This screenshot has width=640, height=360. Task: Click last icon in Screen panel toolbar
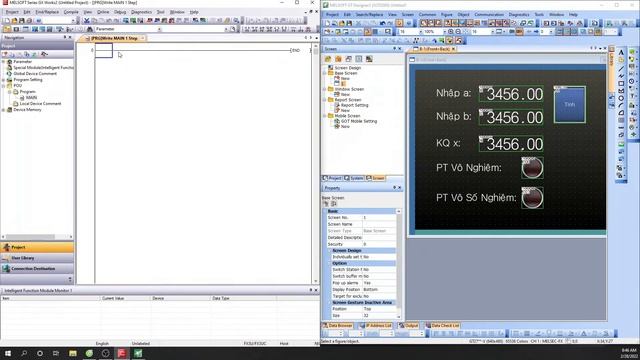[x=369, y=59]
